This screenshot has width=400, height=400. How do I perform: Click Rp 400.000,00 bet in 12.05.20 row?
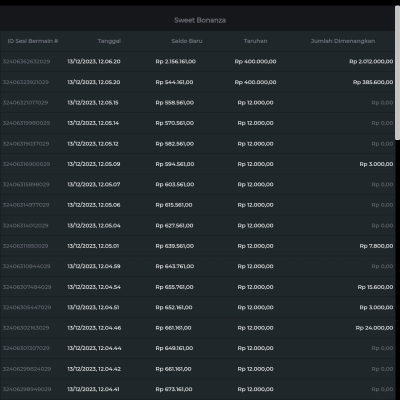point(255,82)
